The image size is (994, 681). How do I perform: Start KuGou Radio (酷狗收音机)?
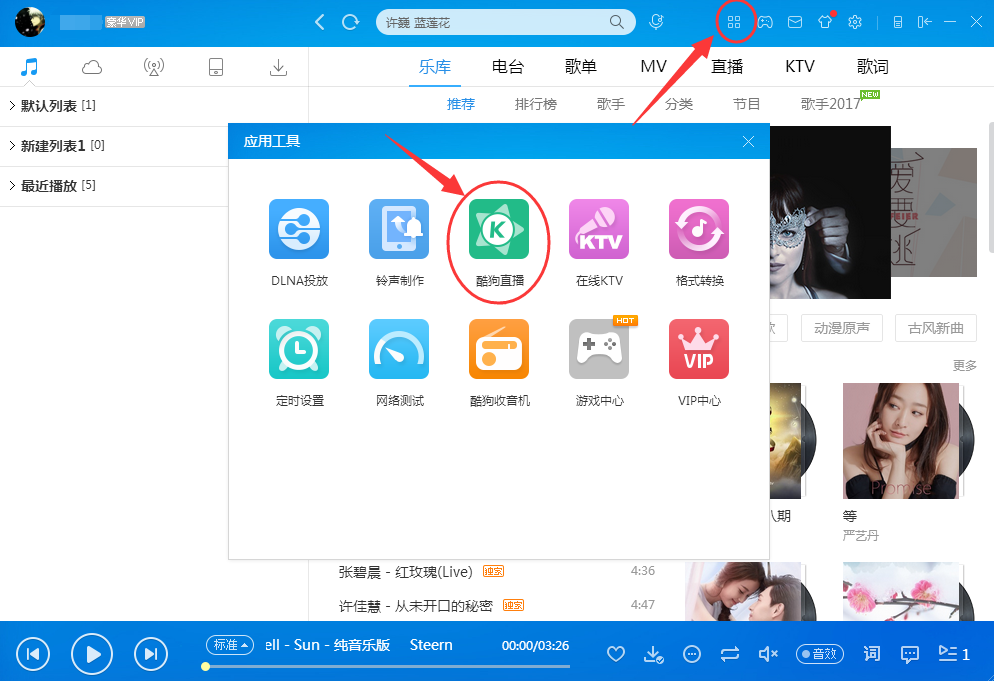[498, 349]
